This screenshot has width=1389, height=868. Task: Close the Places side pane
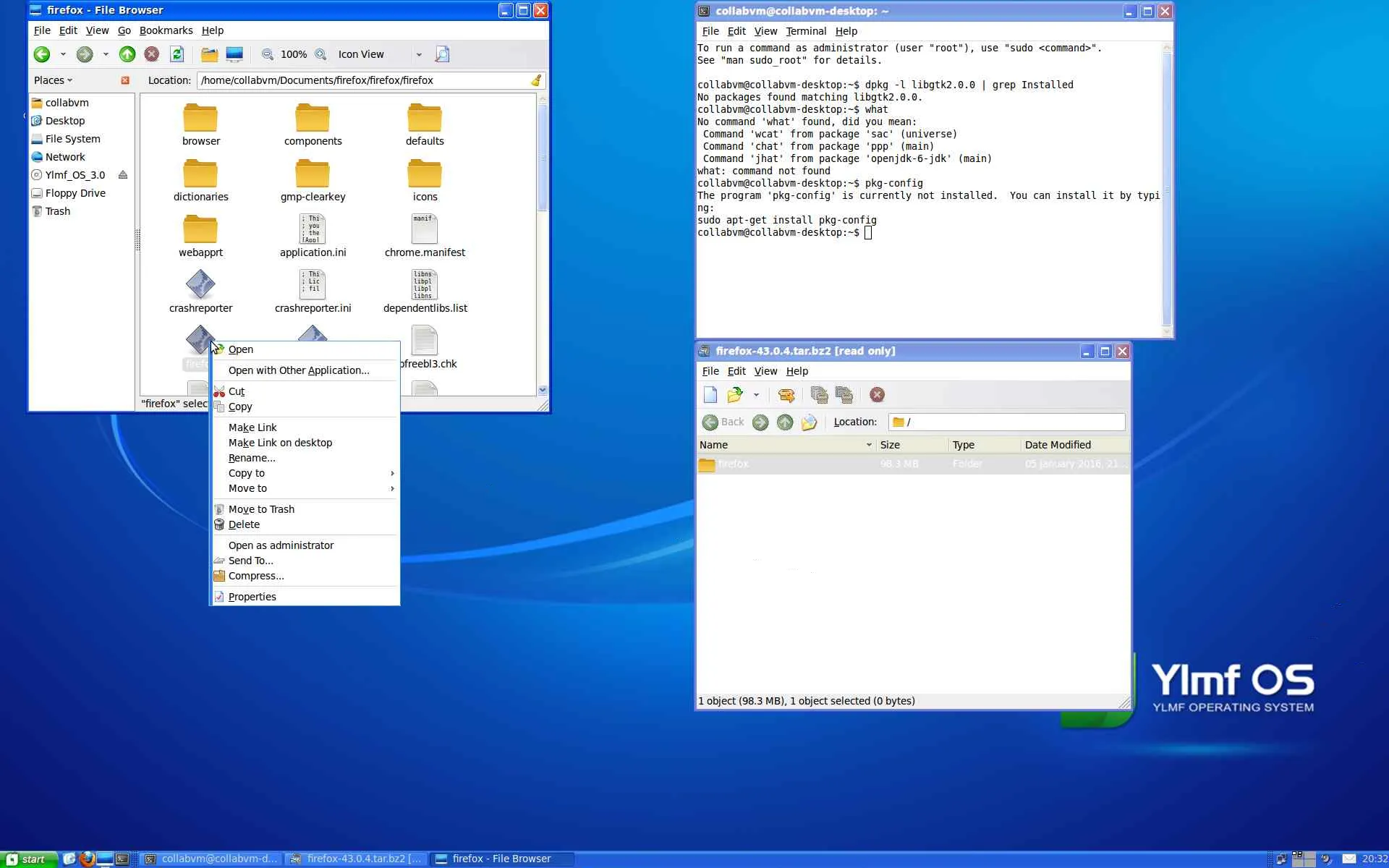(x=125, y=80)
